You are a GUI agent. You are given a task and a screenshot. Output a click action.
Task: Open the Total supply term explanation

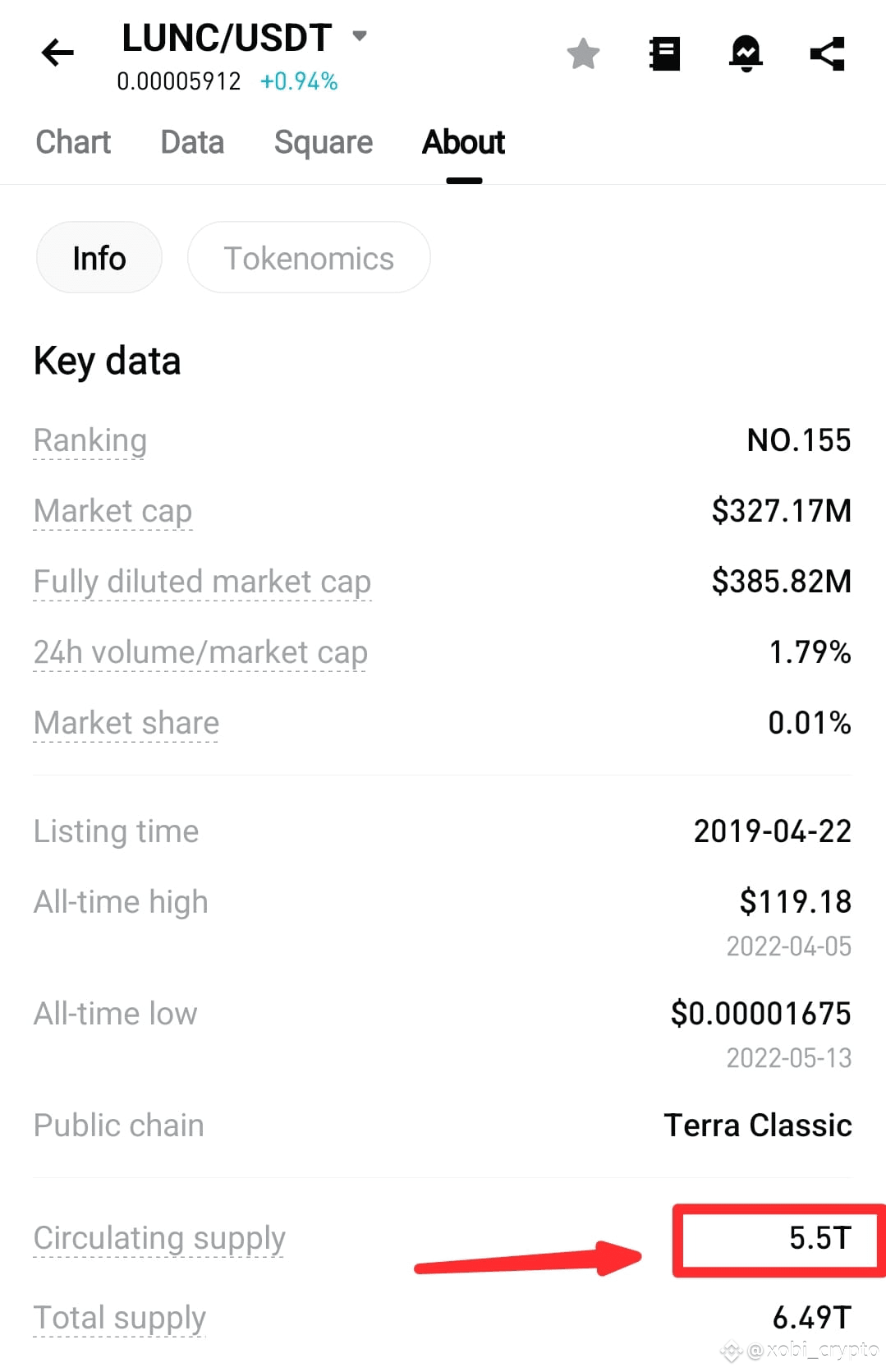pyautogui.click(x=120, y=1318)
